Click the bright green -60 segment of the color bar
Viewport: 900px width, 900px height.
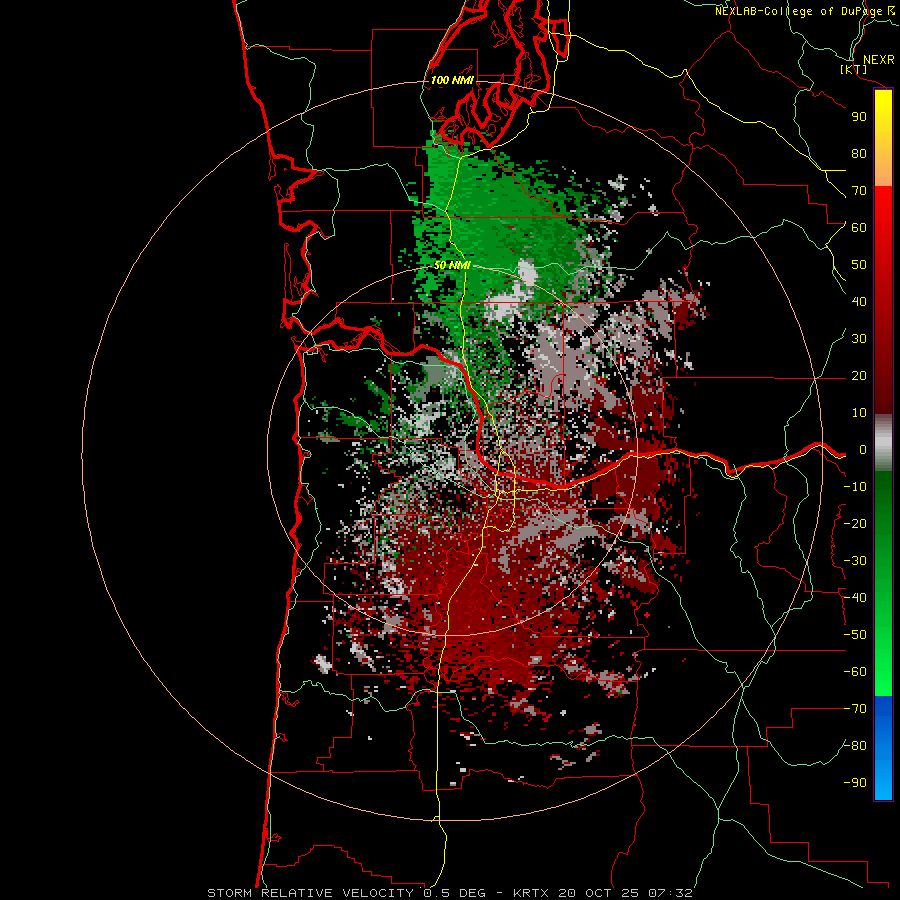point(883,672)
